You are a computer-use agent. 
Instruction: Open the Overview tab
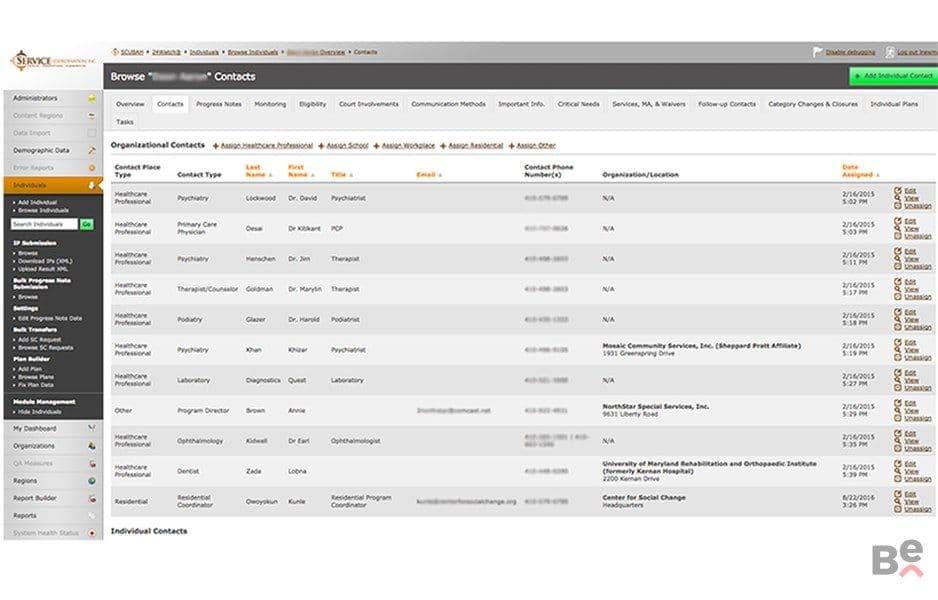[x=130, y=104]
